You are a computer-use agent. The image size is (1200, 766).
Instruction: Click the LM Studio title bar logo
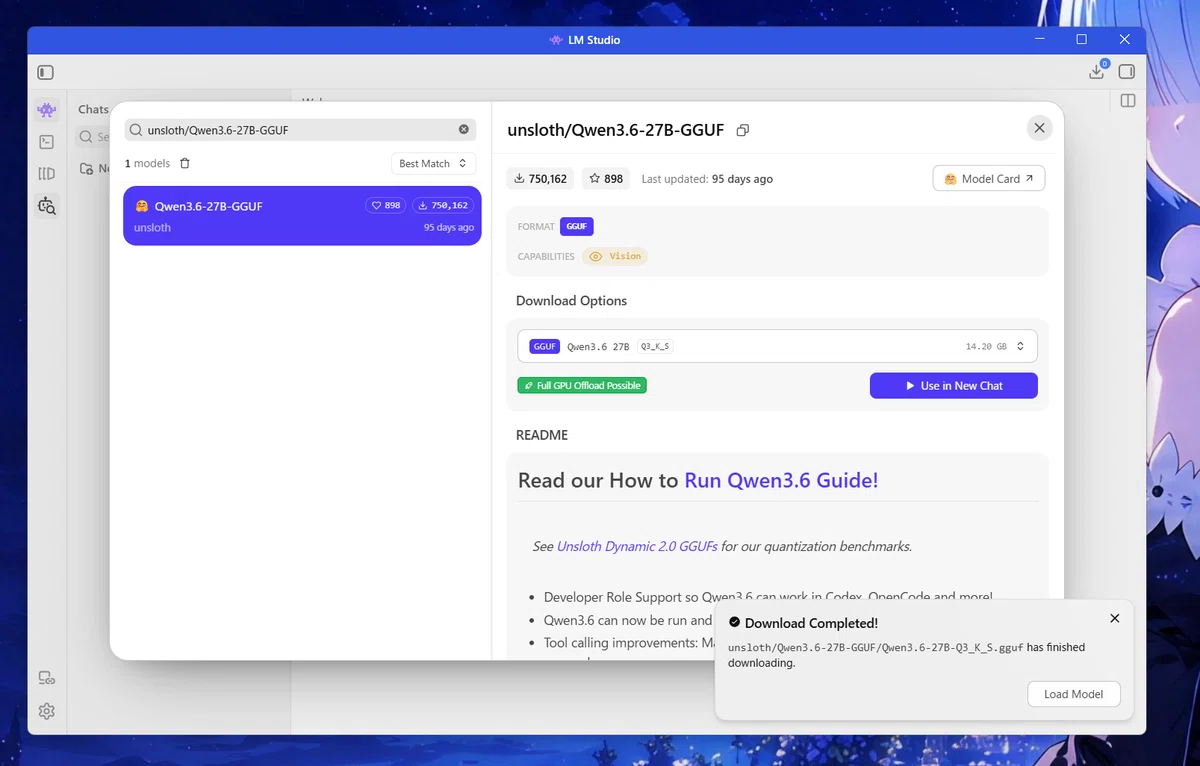pos(556,40)
